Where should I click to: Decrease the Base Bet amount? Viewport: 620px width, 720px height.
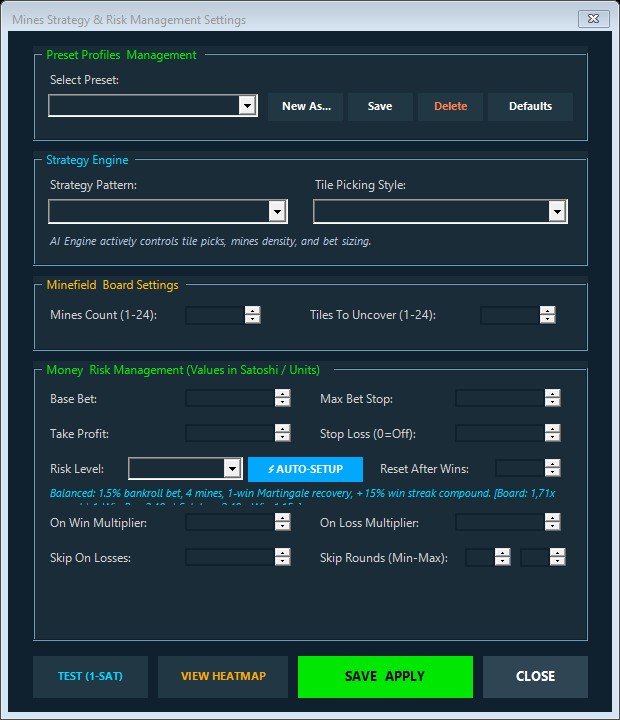(x=282, y=402)
